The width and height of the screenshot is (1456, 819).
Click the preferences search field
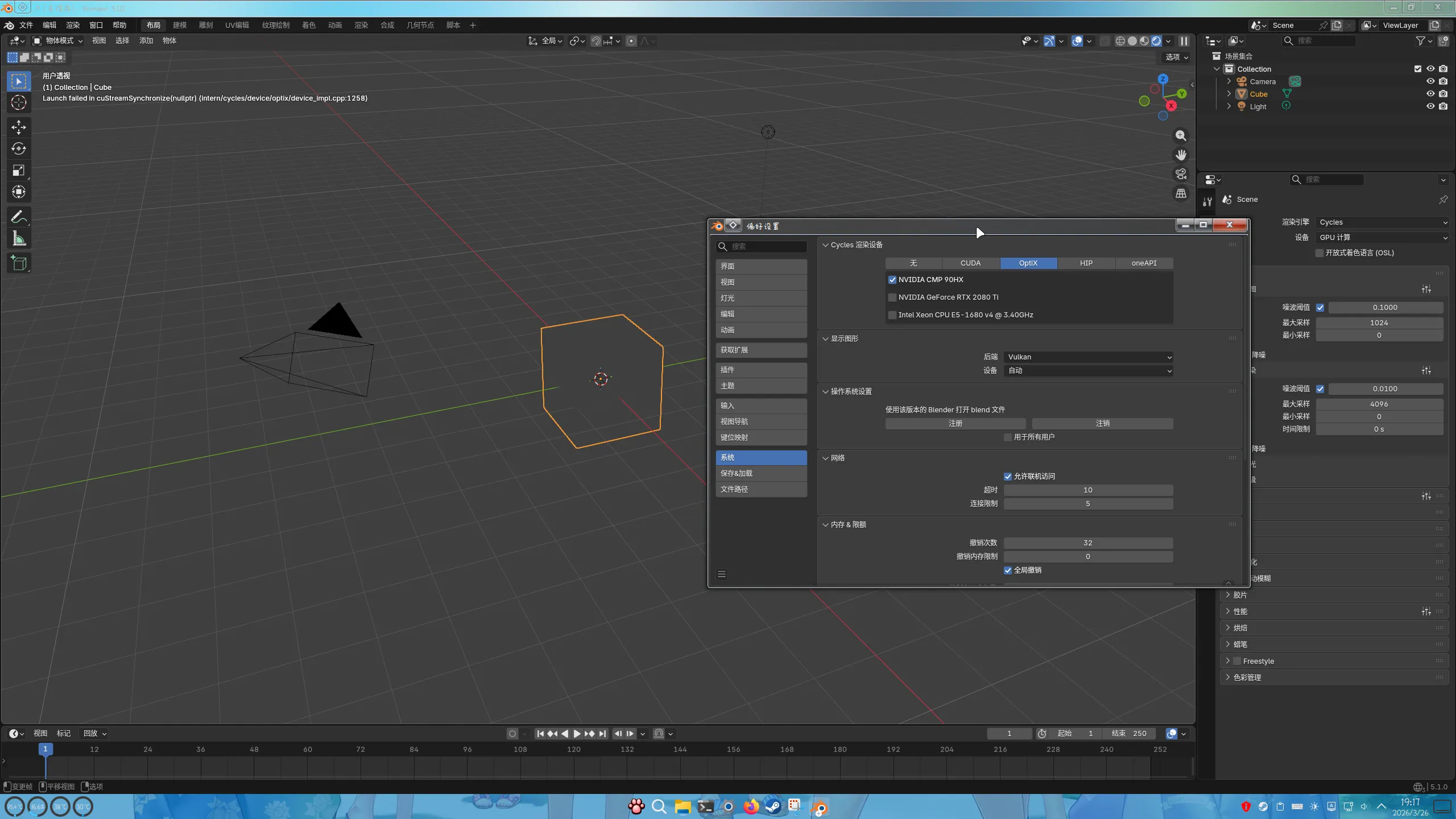coord(766,246)
